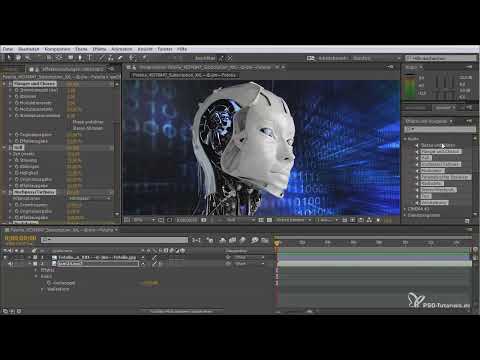Open the Animation menu
The width and height of the screenshot is (480, 360).
point(121,49)
